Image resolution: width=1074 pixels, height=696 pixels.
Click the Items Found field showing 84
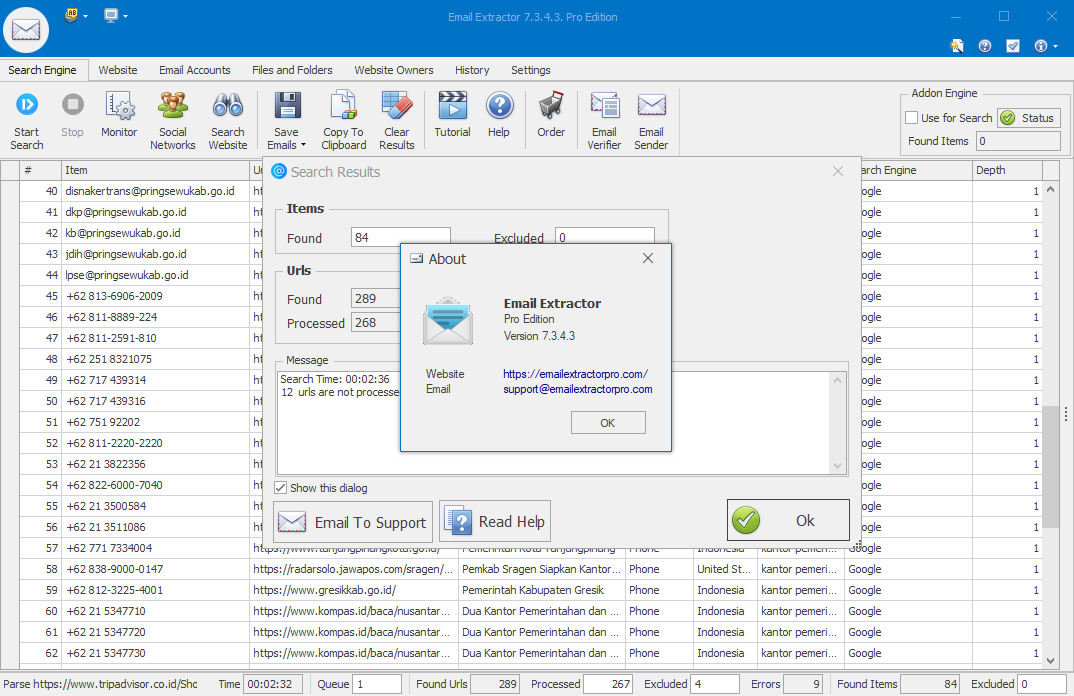[400, 237]
